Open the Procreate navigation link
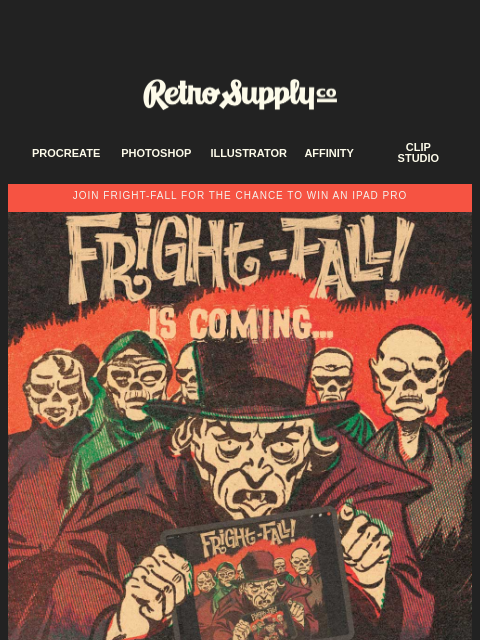Screen dimensions: 480x640 pos(66,153)
